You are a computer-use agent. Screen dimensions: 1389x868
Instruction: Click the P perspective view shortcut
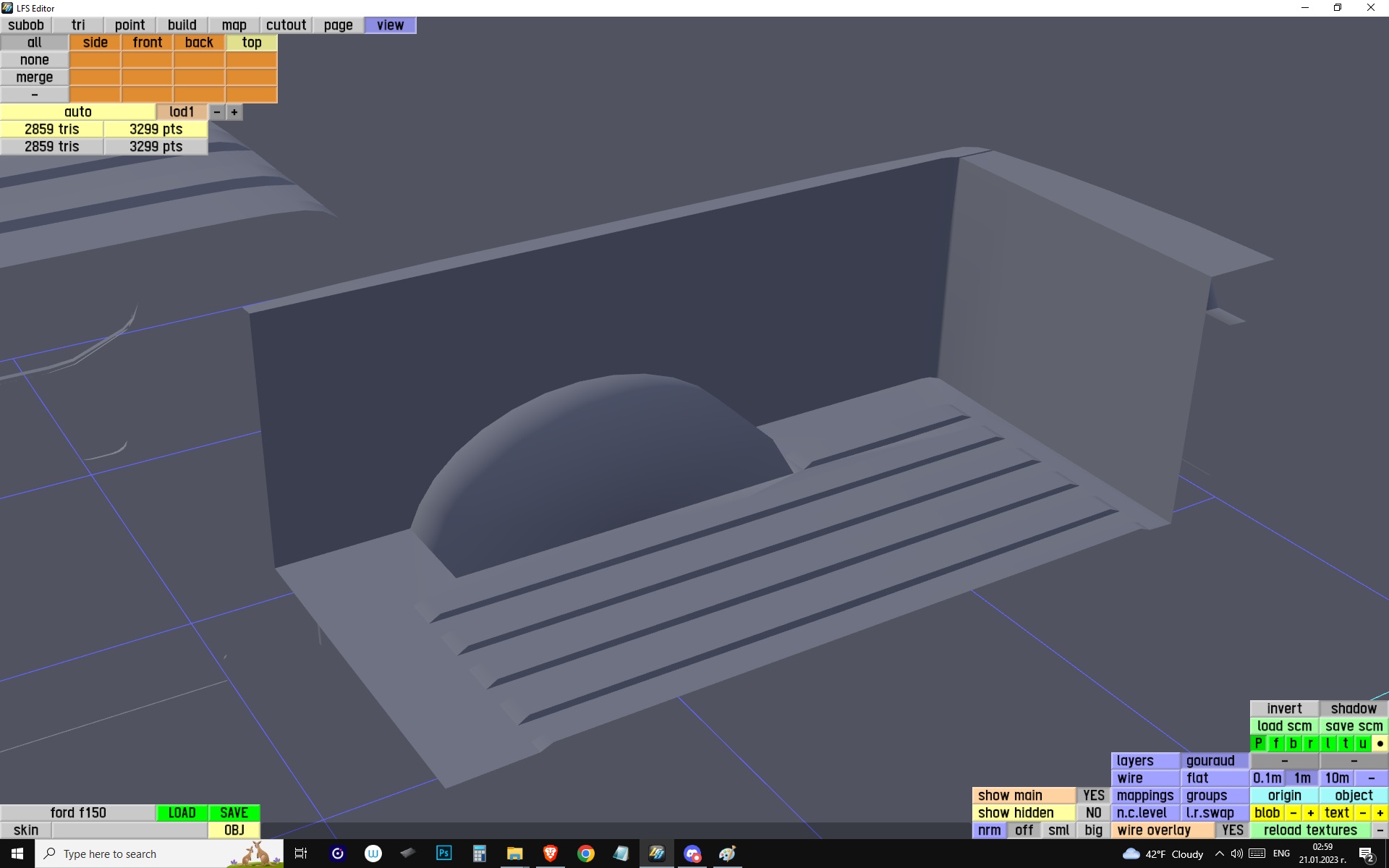(x=1258, y=744)
